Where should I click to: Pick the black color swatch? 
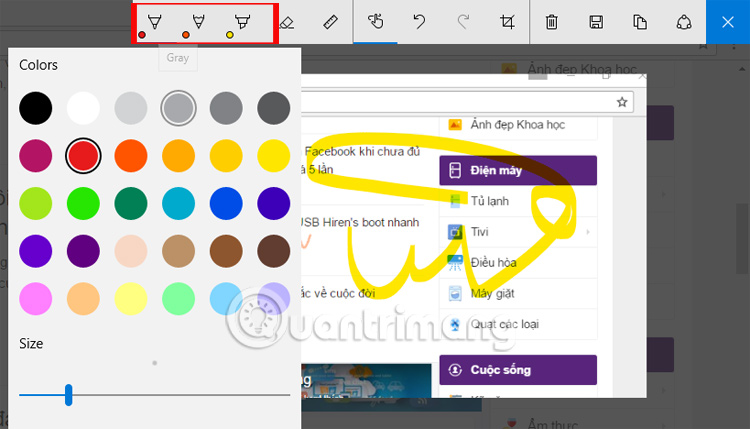pyautogui.click(x=35, y=108)
